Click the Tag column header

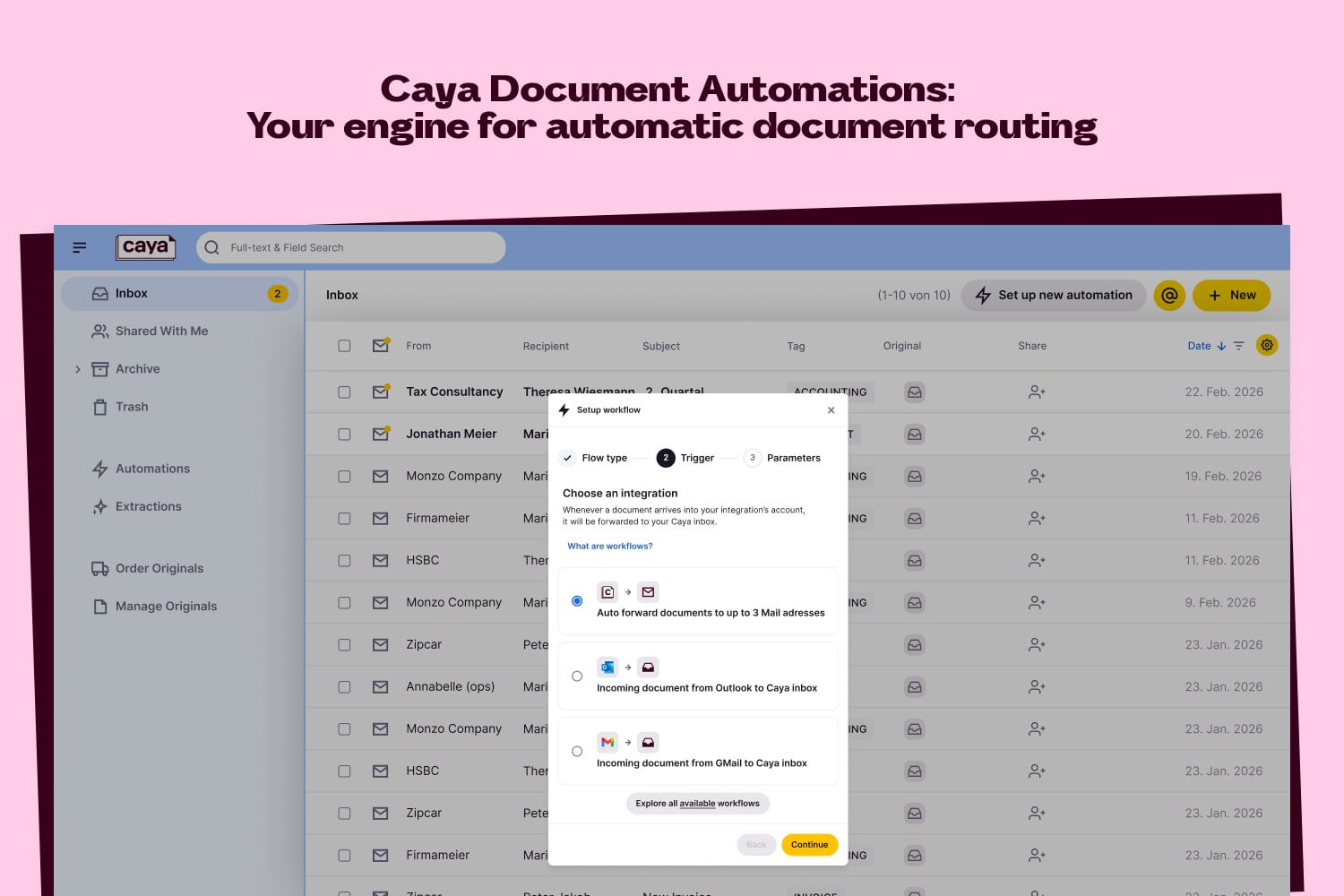click(796, 346)
